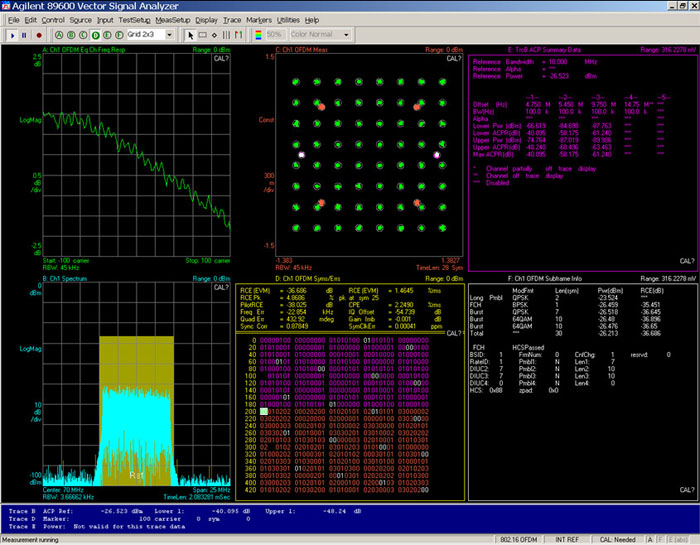Click 'Center: 70 MHz' under the spectrum
The height and width of the screenshot is (545, 700).
point(62,490)
